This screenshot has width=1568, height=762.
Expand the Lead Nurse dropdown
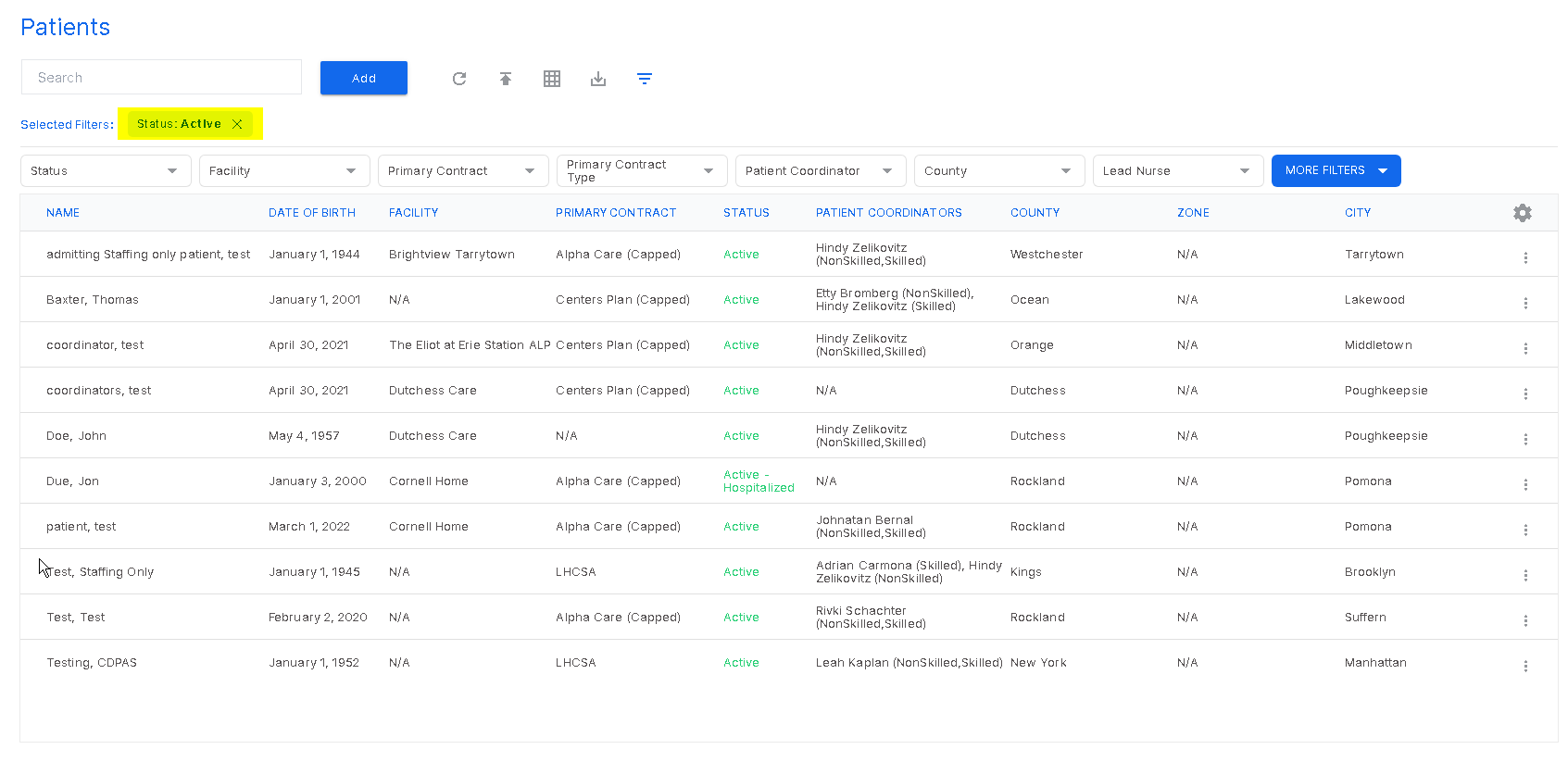pos(1178,170)
